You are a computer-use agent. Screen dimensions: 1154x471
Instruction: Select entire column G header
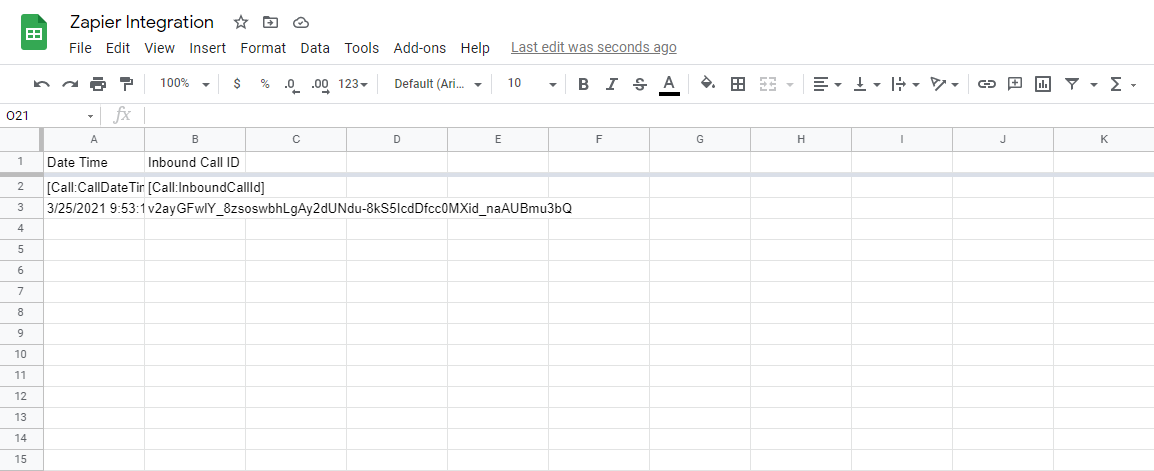700,139
